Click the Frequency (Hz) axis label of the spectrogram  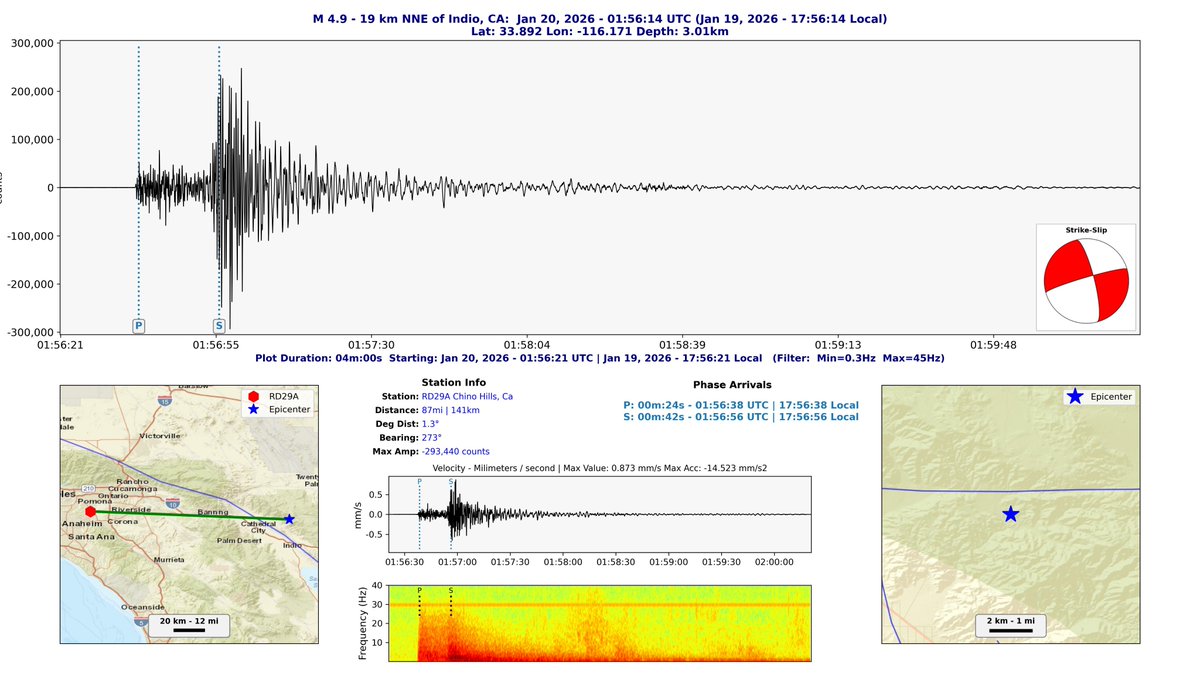coord(363,623)
